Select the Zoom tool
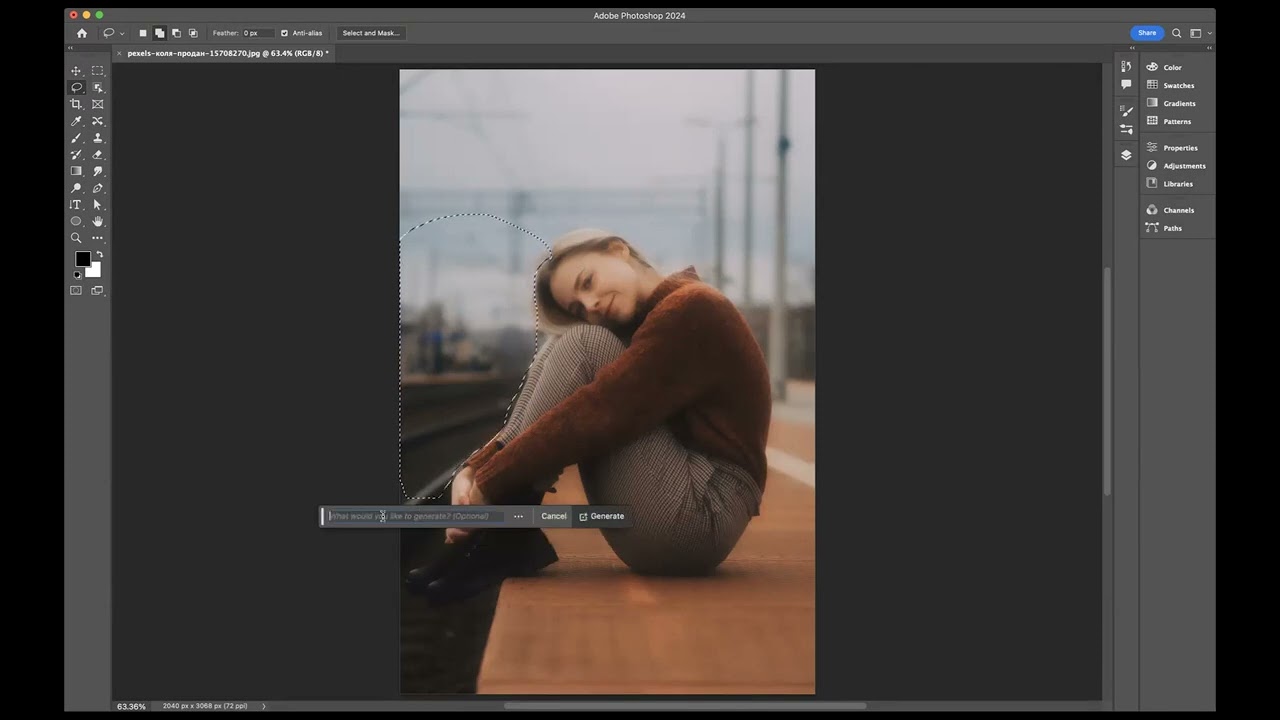The width and height of the screenshot is (1280, 720). (76, 238)
